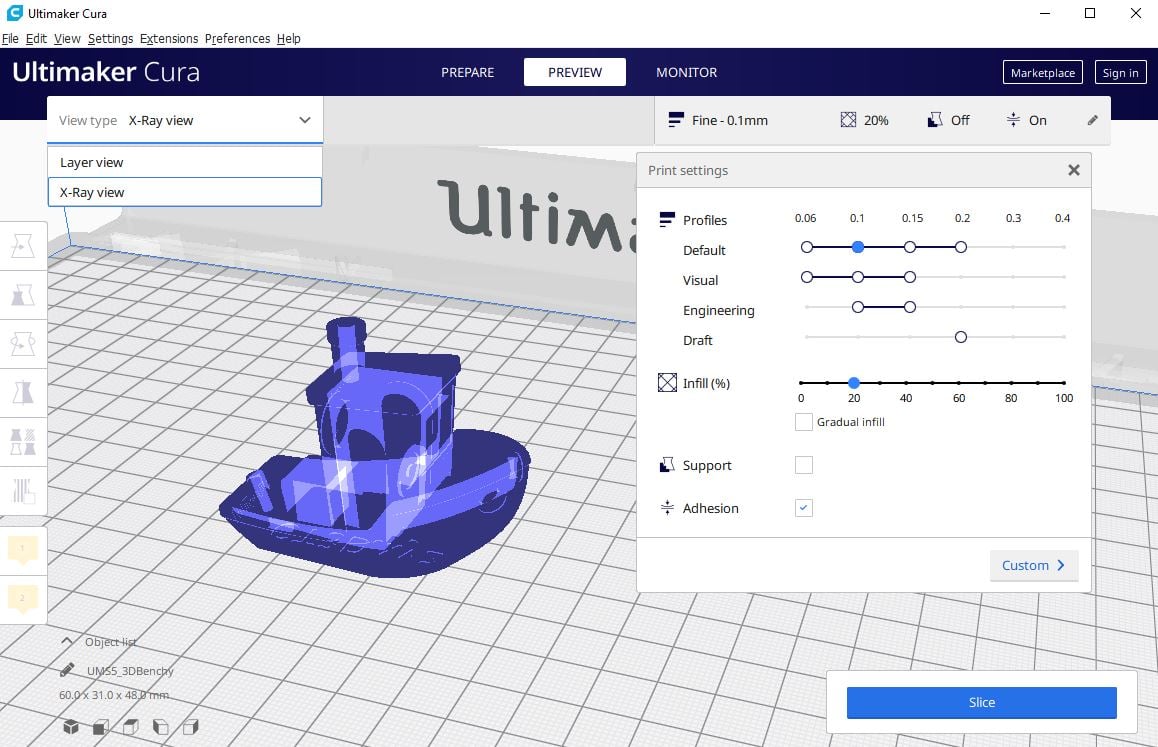Image resolution: width=1158 pixels, height=747 pixels.
Task: Click the Fine - 0.1mm profile summary
Action: 718,120
